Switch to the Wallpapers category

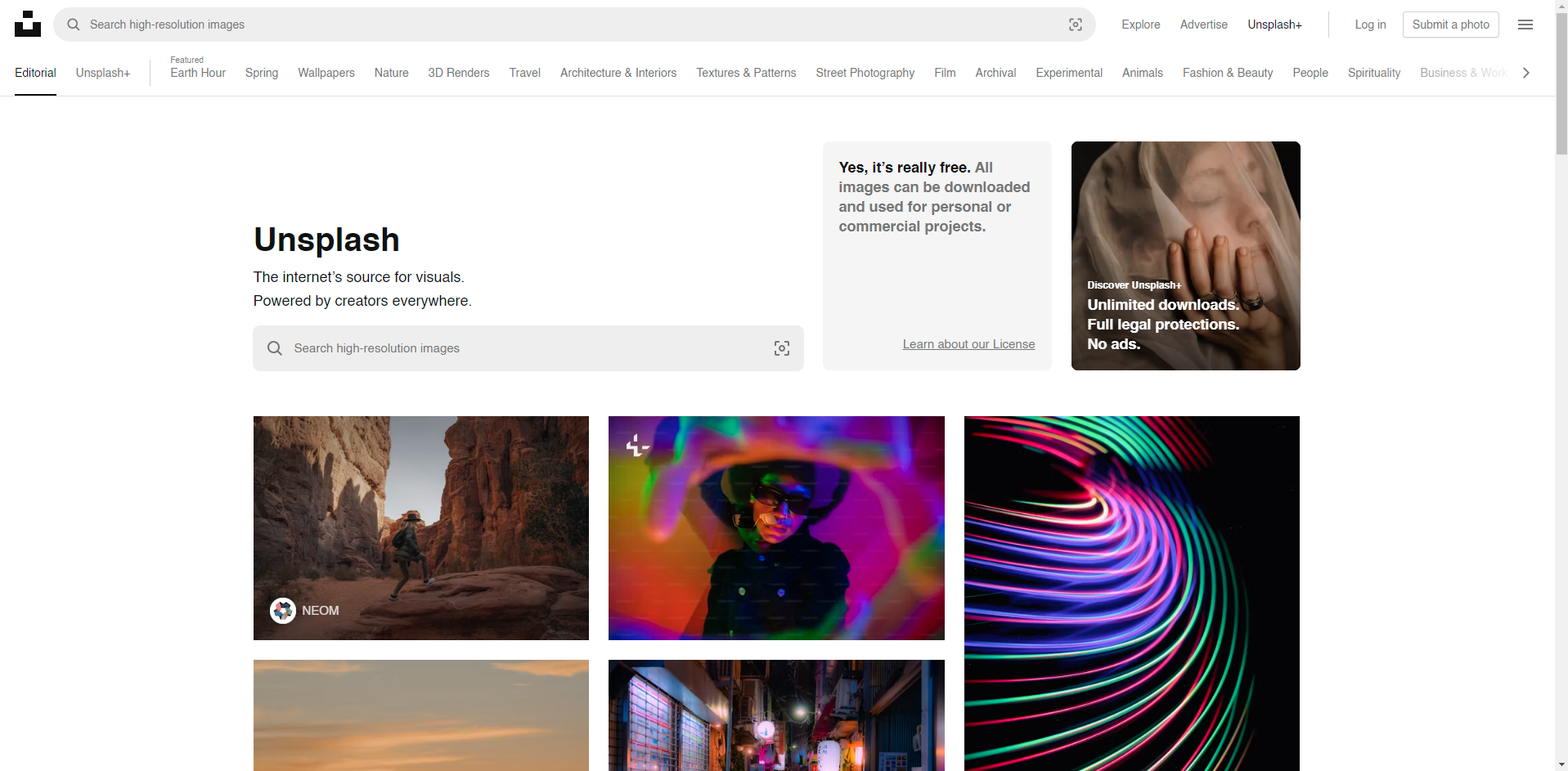point(326,73)
